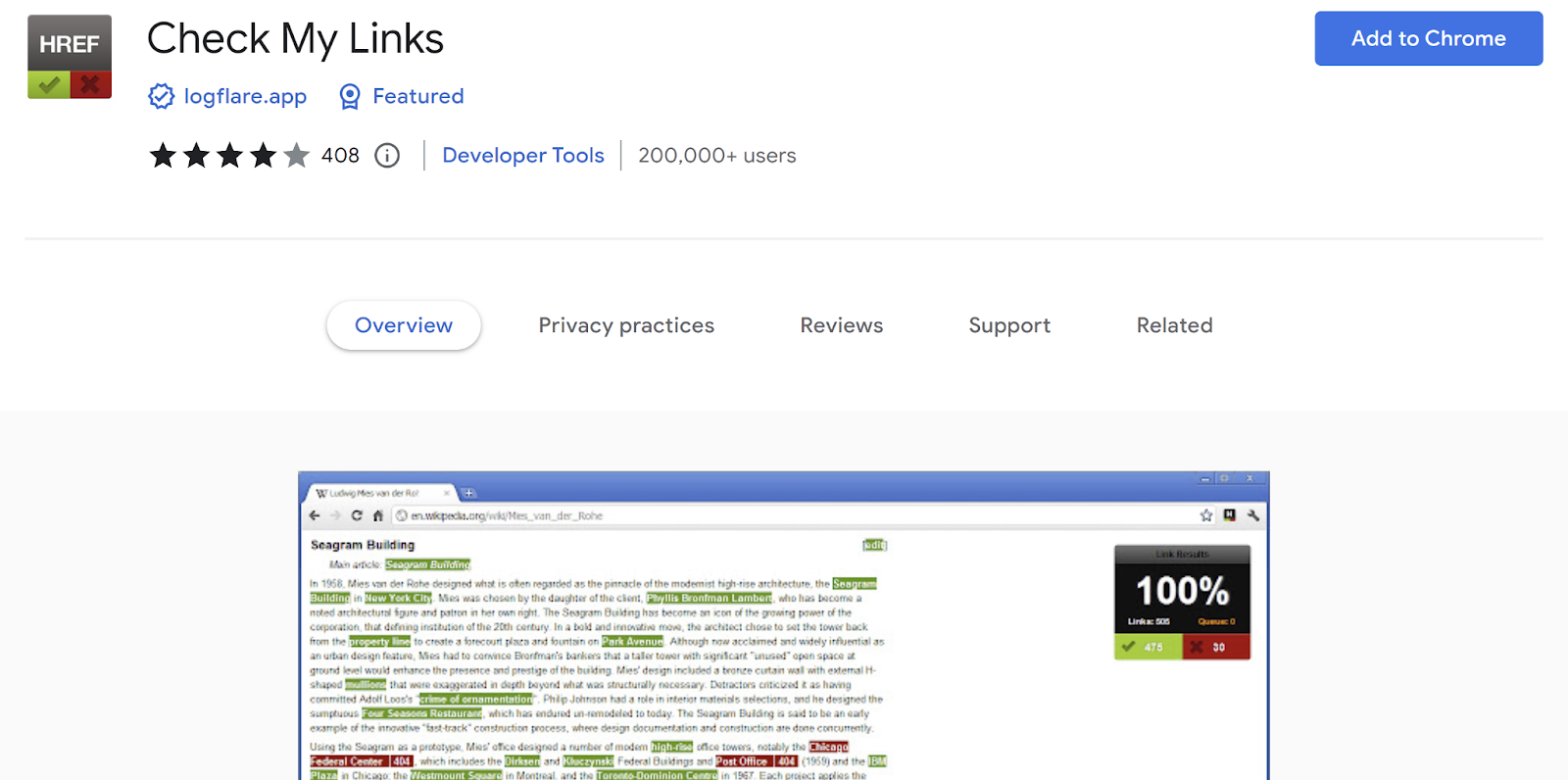
Task: Click the Featured award ribbon icon
Action: 350,96
